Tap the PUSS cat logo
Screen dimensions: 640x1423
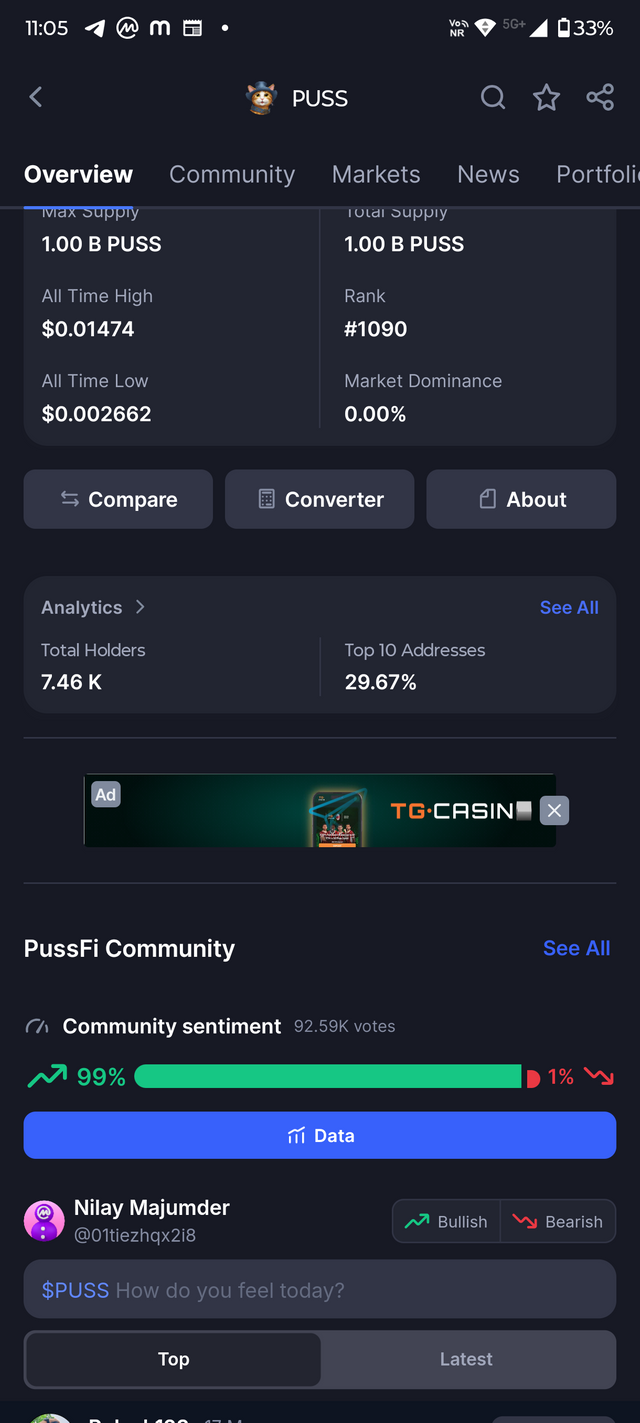261,98
